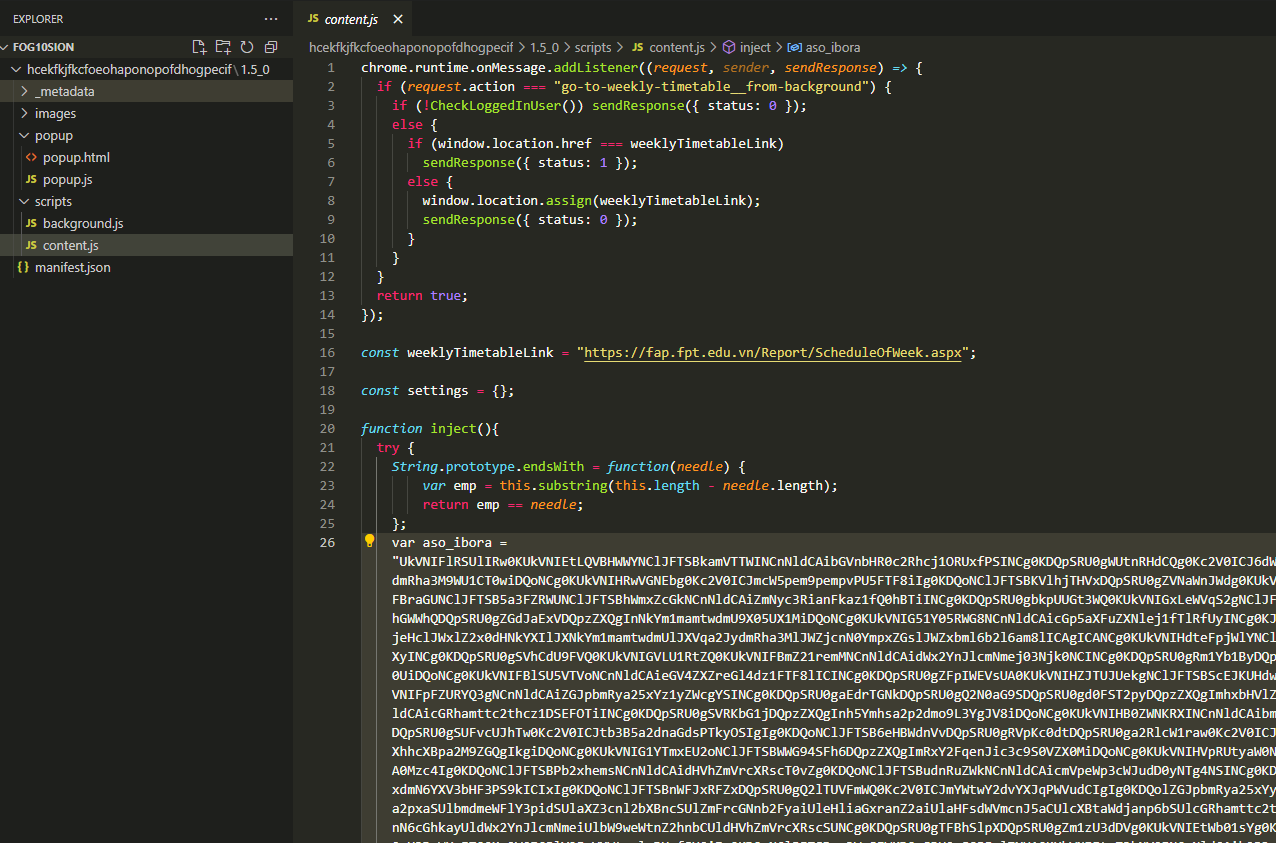Click the EXPLORER panel title
Image resolution: width=1276 pixels, height=843 pixels.
point(38,19)
